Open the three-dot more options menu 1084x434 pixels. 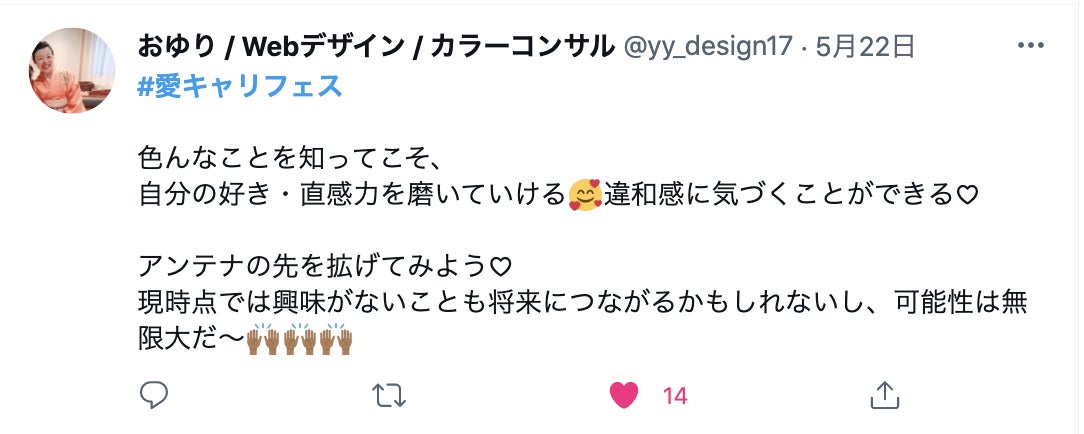click(1030, 46)
